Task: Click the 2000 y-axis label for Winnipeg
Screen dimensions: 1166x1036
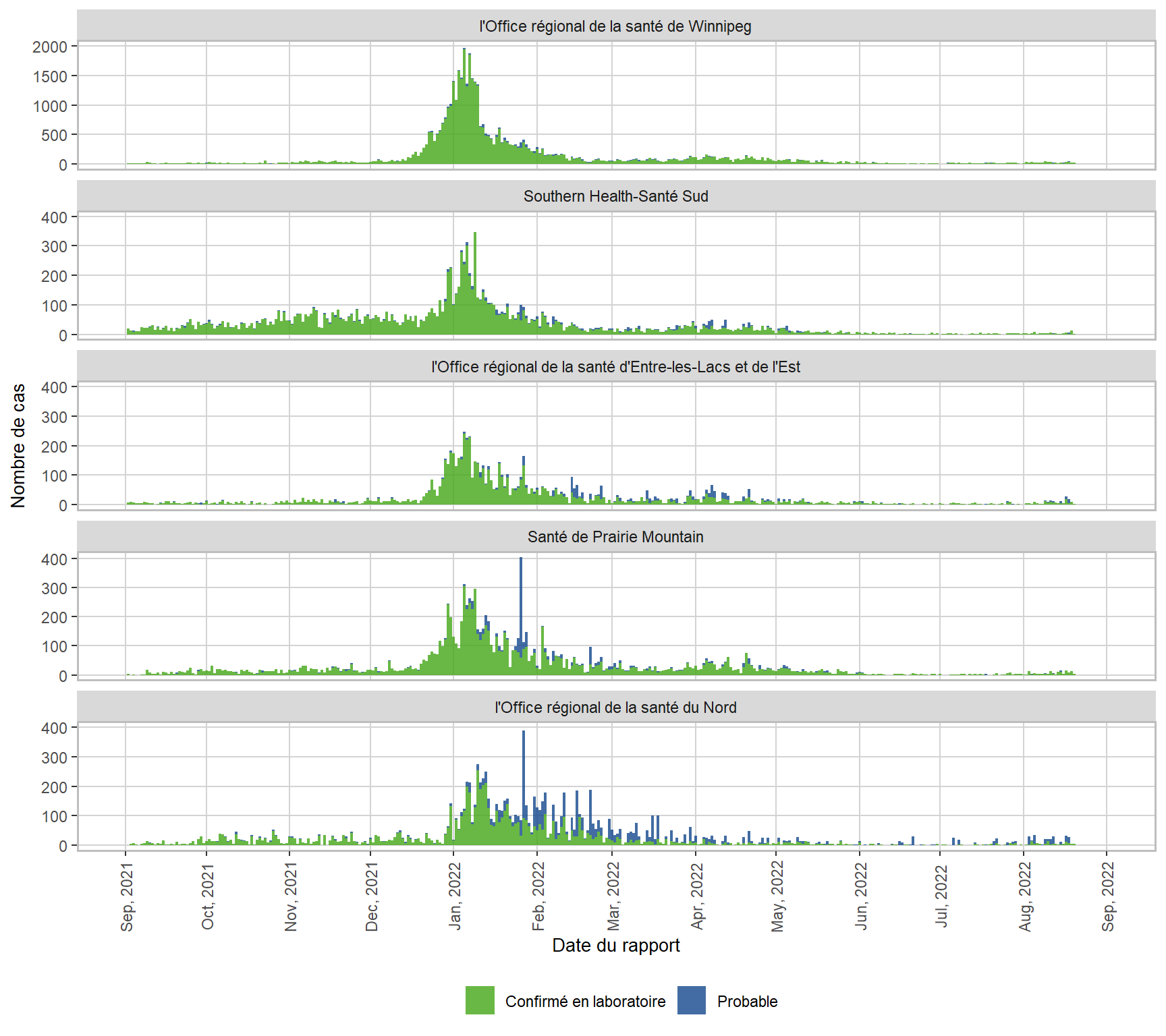Action: point(50,47)
